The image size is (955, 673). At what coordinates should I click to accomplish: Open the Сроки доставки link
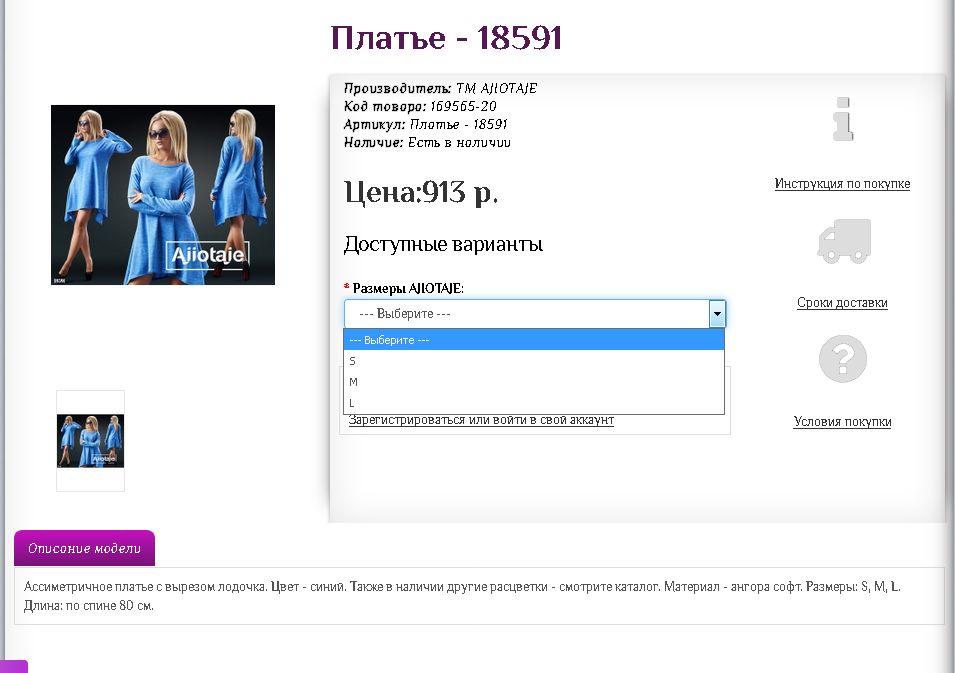coord(842,303)
